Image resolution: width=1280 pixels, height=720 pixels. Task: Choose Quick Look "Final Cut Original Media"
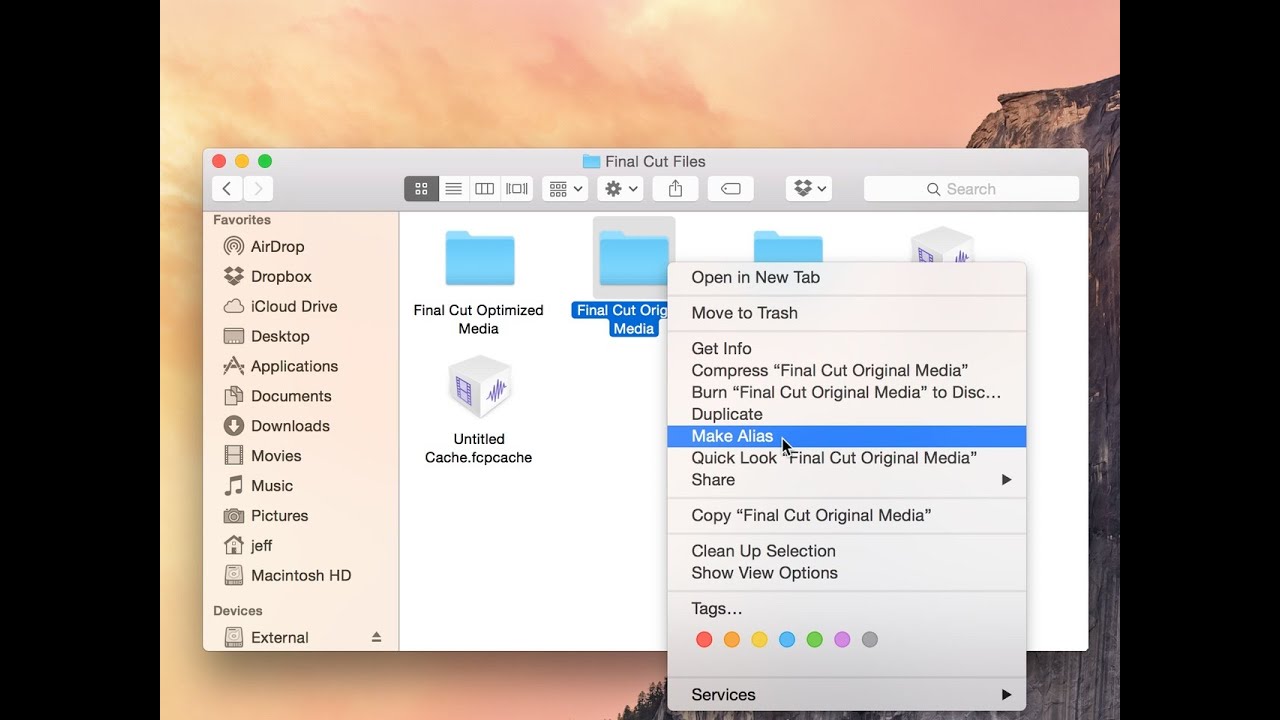click(x=846, y=458)
